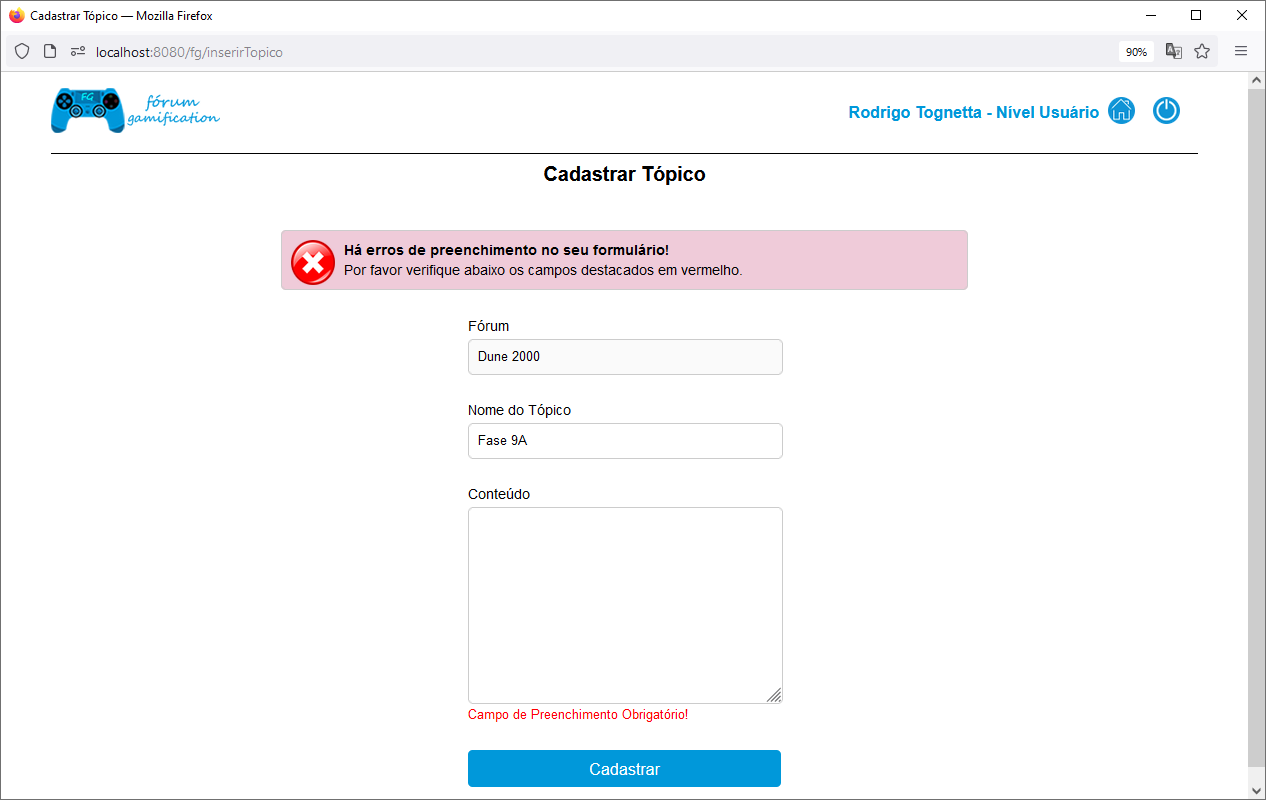This screenshot has width=1266, height=800.
Task: Click the power logout icon
Action: point(1166,111)
